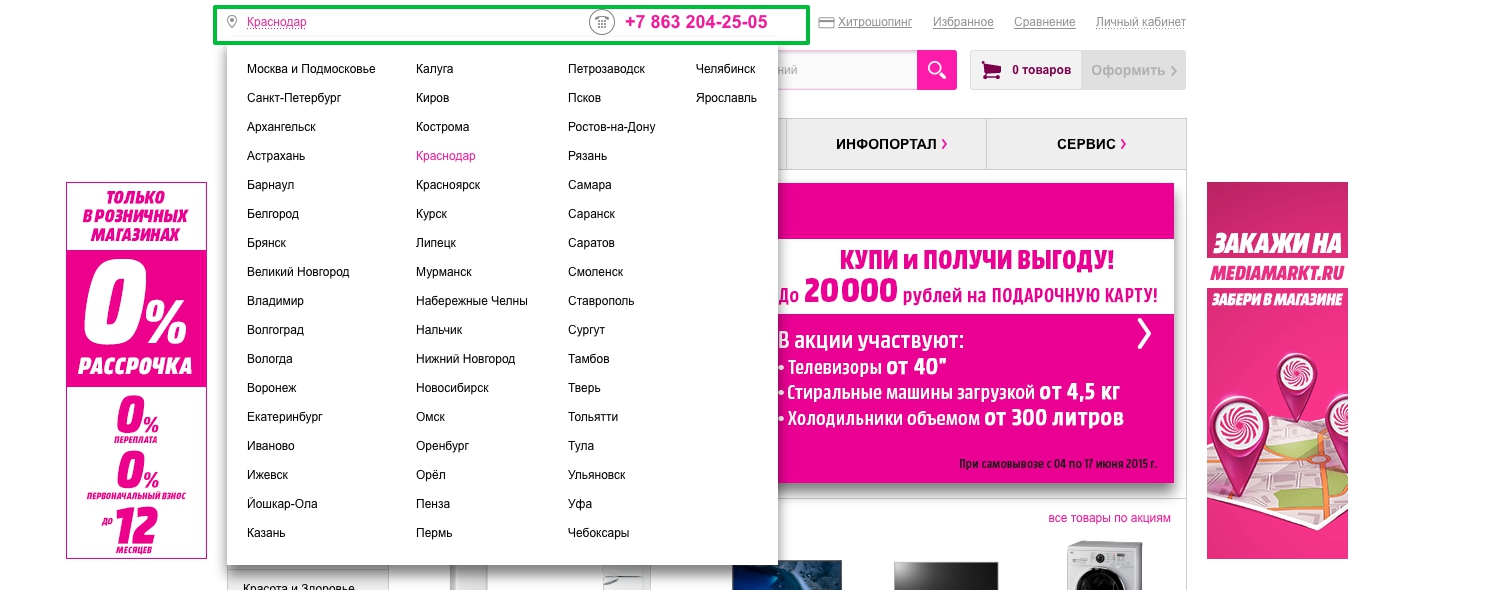Select Ростов-на-Дону from the city list
Viewport: 1511px width, 590px height.
611,127
